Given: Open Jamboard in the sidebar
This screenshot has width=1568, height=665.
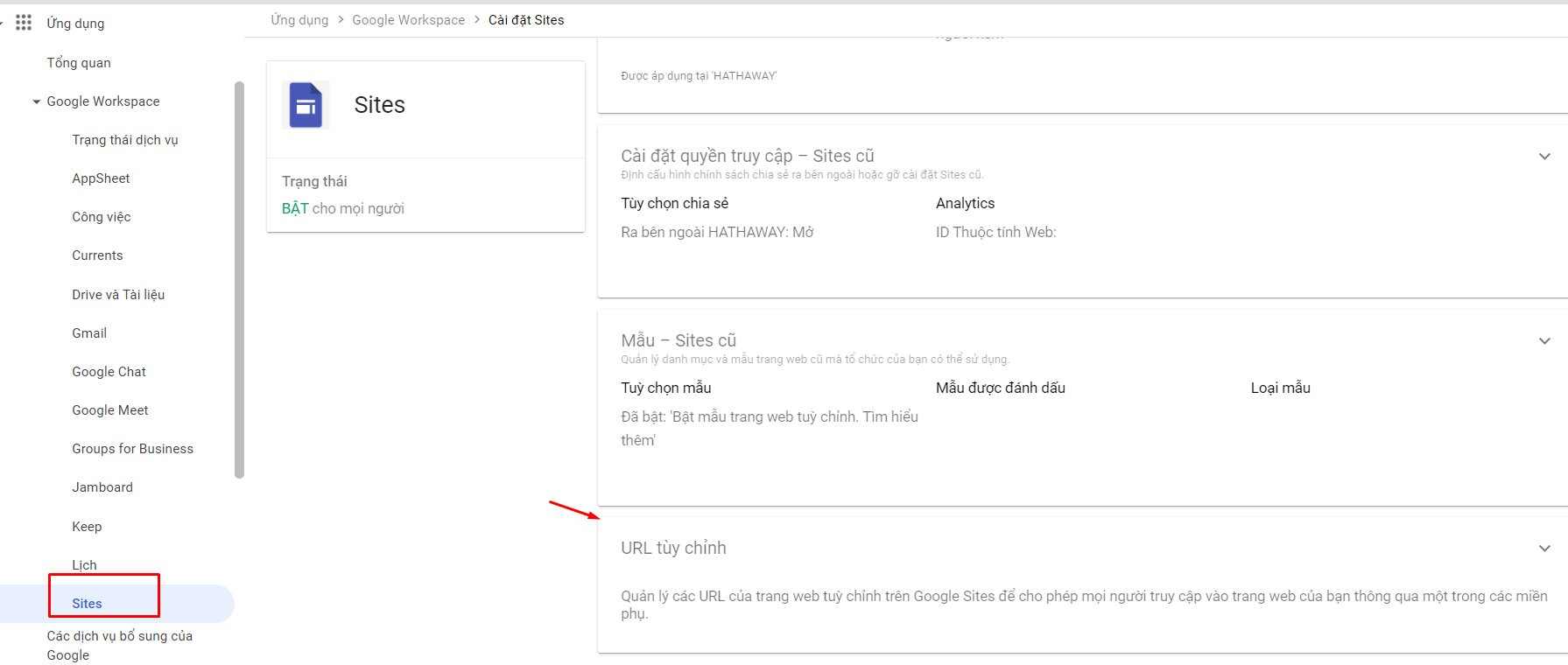Looking at the screenshot, I should pyautogui.click(x=102, y=487).
